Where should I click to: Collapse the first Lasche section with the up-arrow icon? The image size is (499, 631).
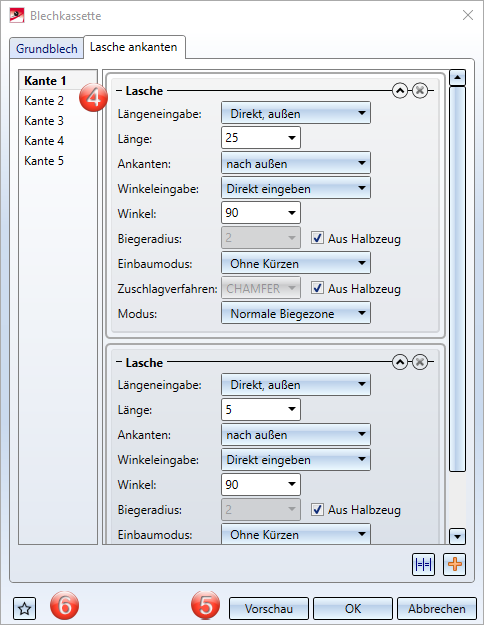[400, 91]
